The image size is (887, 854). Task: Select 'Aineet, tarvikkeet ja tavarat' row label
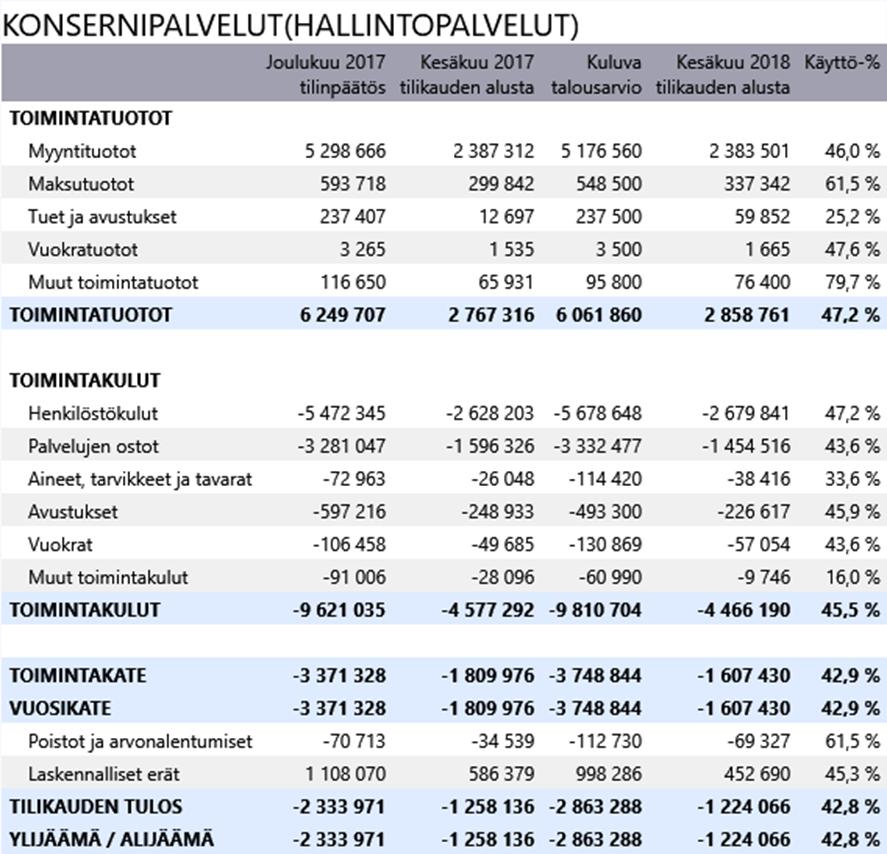pyautogui.click(x=140, y=479)
